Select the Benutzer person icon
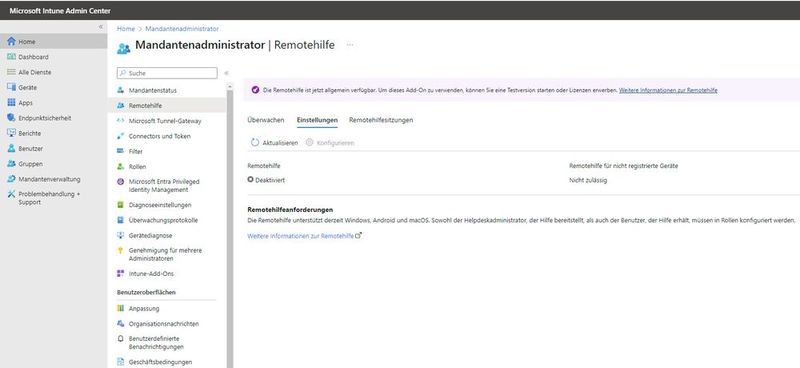Image resolution: width=800 pixels, height=368 pixels. pos(11,149)
